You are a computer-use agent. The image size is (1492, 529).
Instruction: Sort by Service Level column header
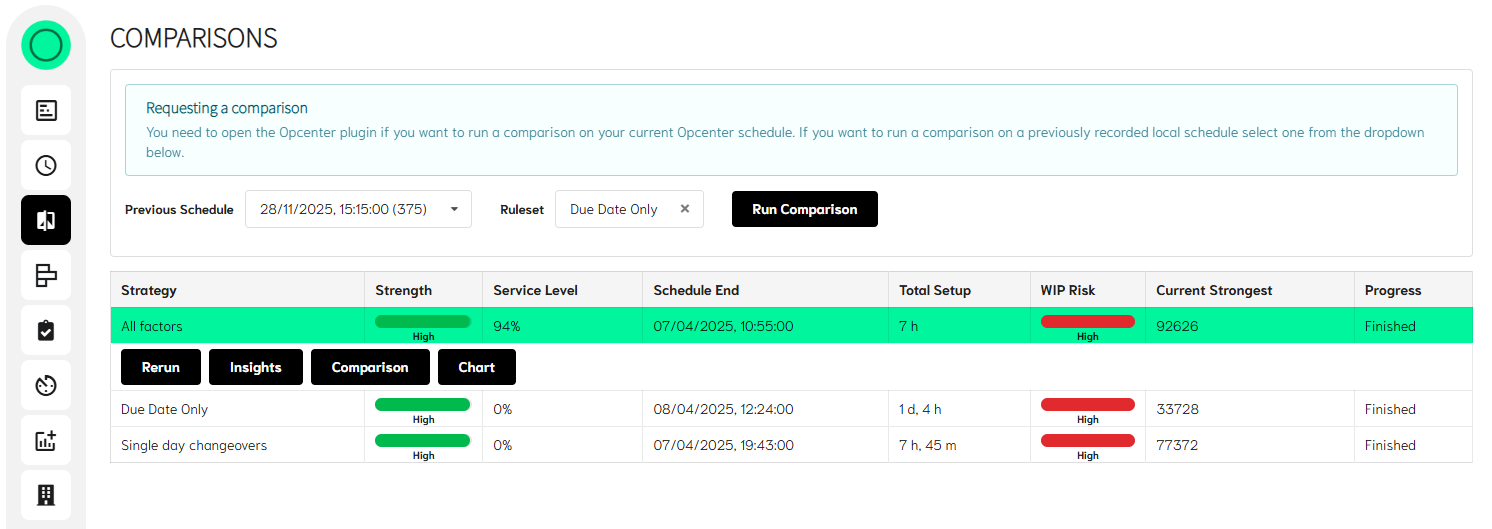562,290
